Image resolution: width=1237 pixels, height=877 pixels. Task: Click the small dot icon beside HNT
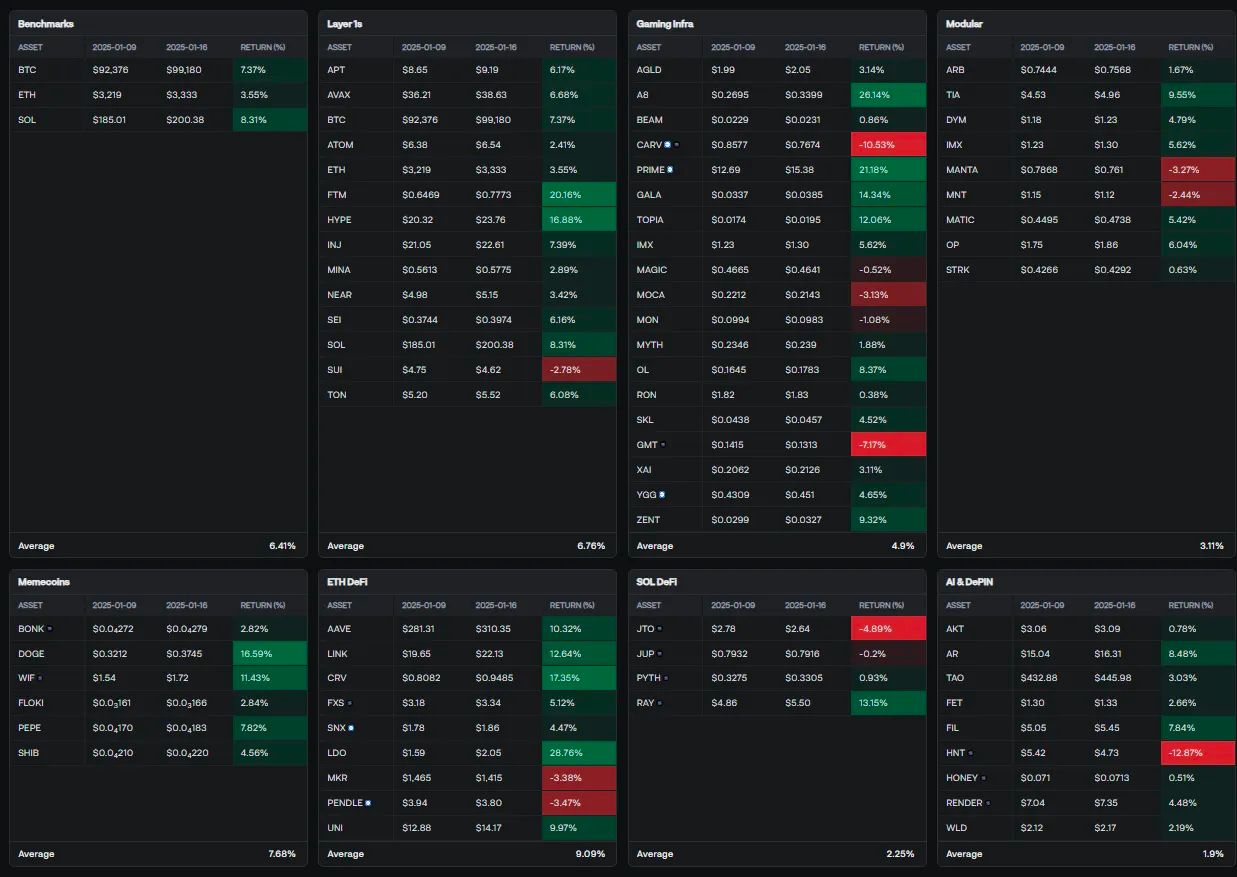point(970,753)
